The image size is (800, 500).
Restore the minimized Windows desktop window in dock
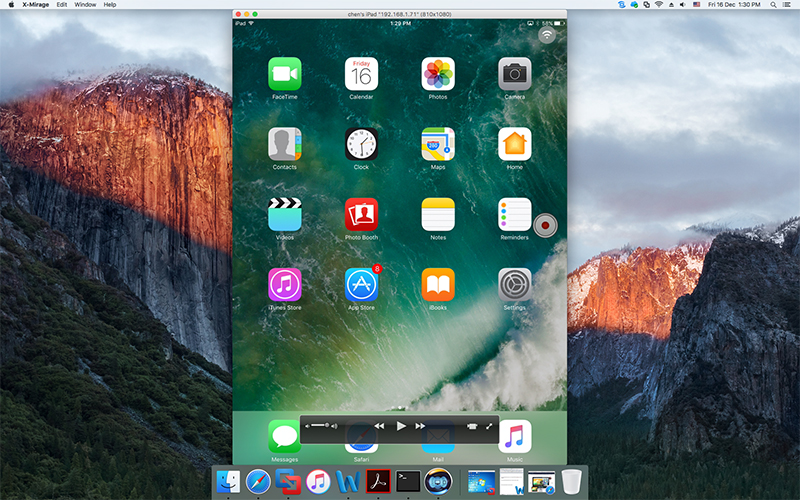pyautogui.click(x=481, y=482)
